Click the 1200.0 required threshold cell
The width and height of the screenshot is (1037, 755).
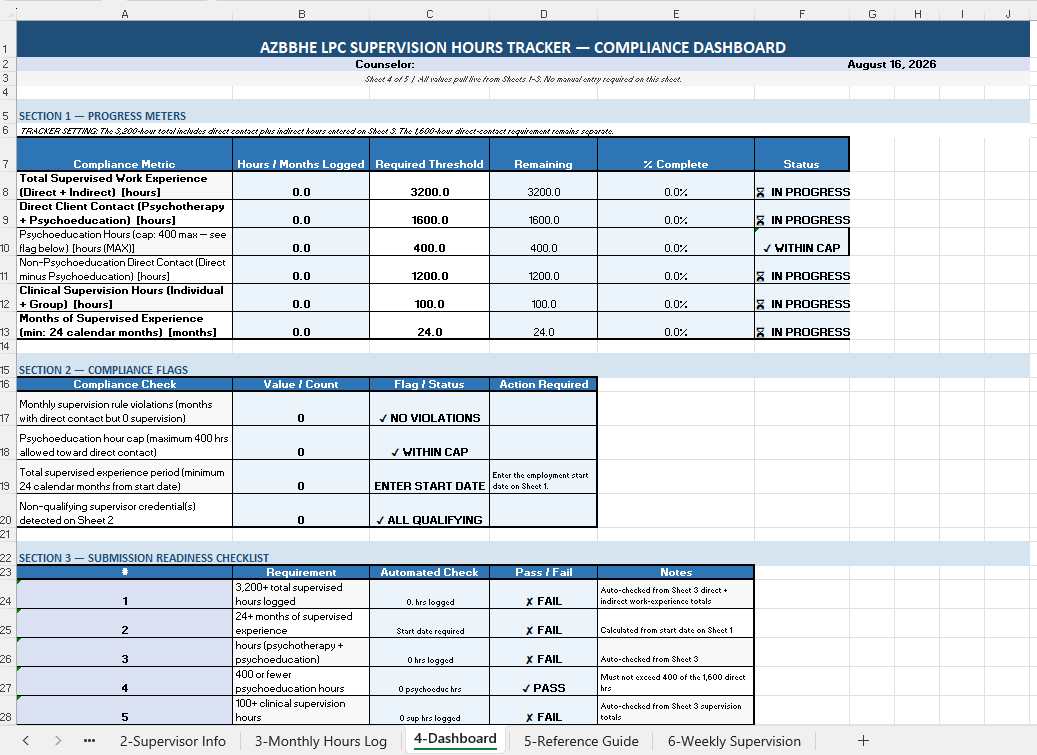(429, 270)
